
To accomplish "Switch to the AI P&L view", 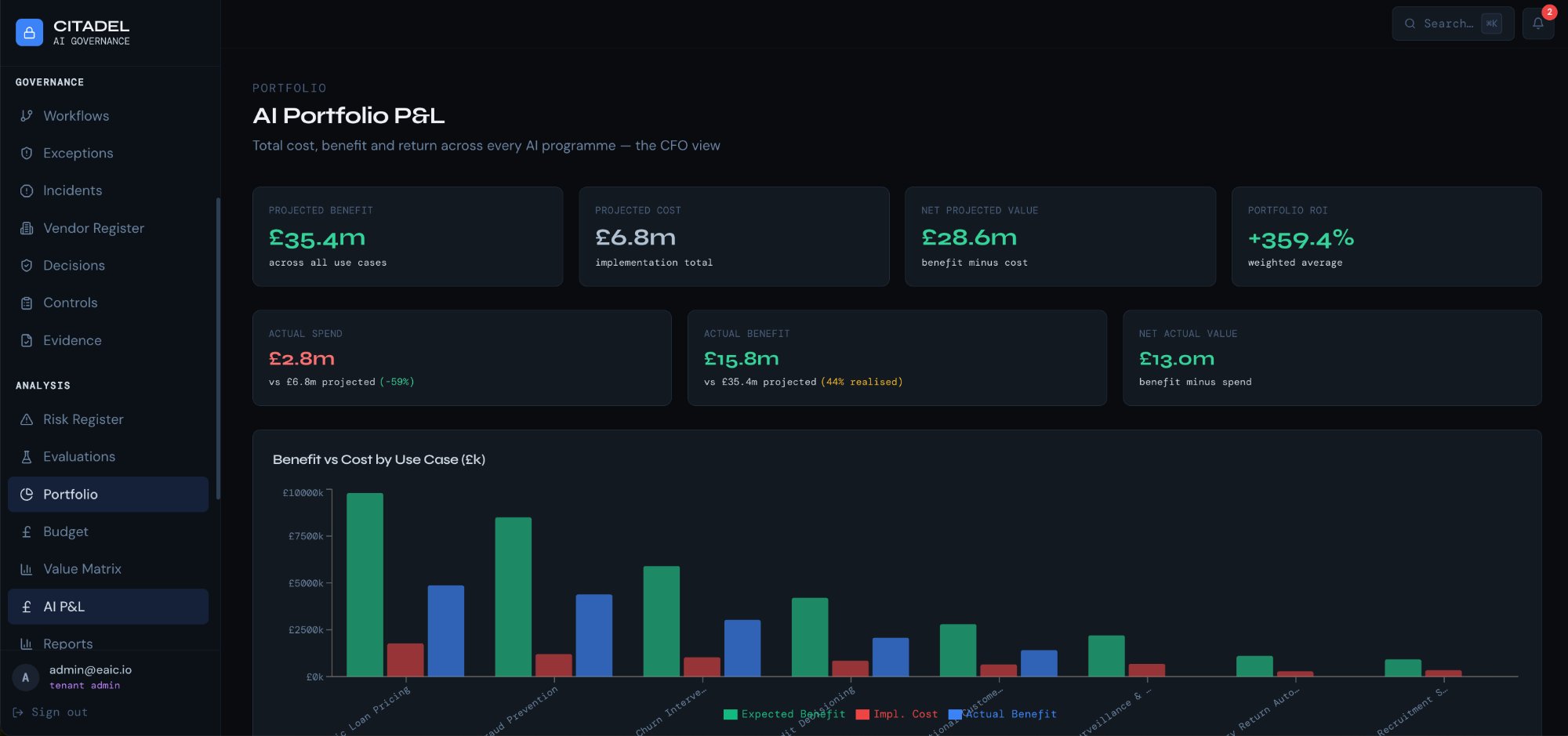I will pyautogui.click(x=107, y=607).
